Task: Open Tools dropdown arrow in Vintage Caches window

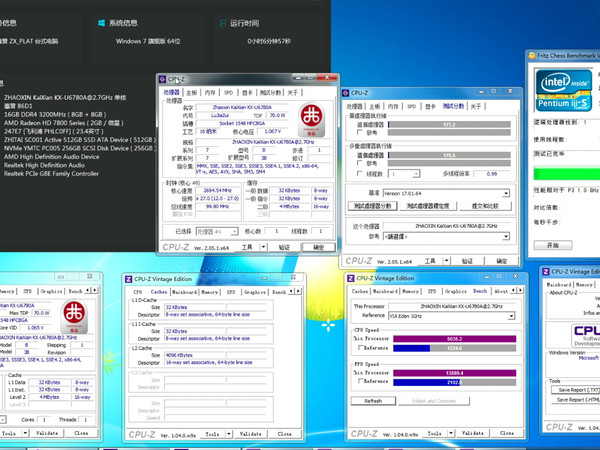Action: (228, 434)
